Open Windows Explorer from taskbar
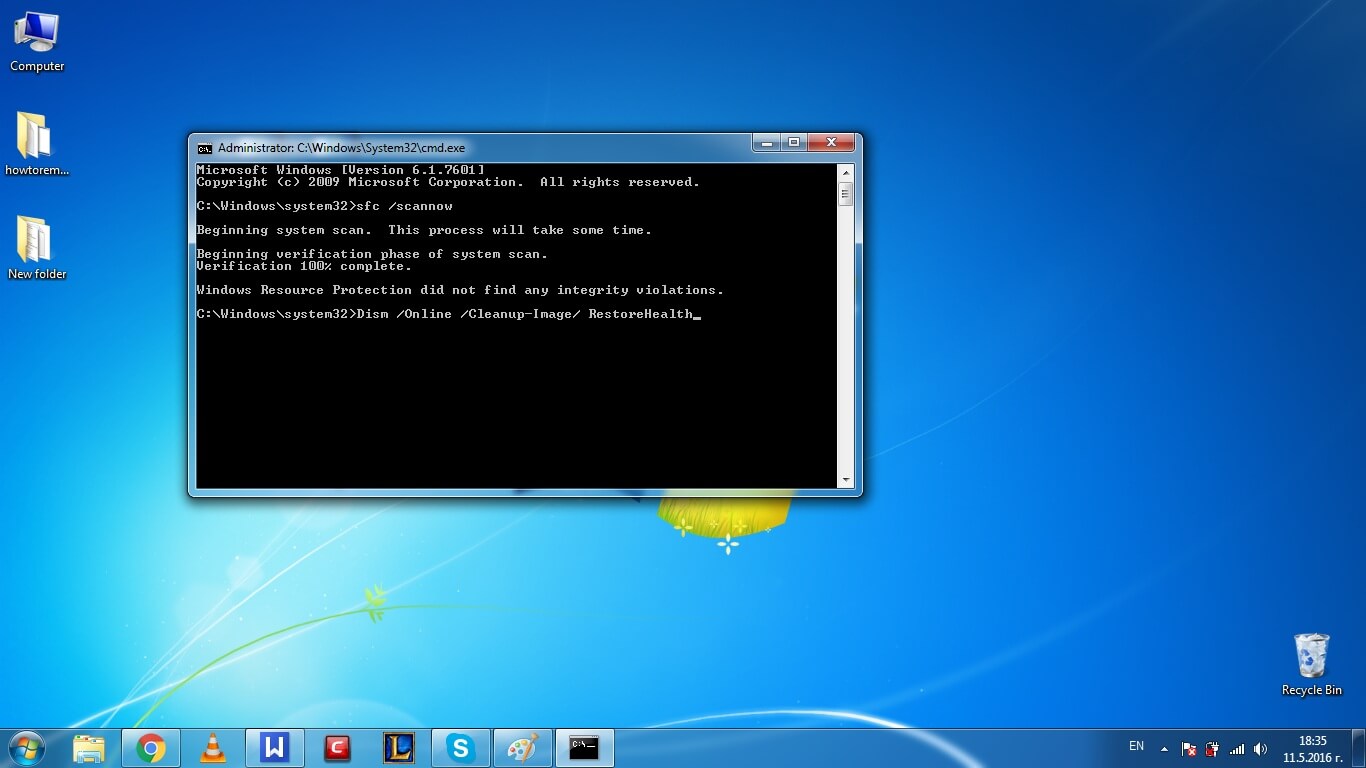The height and width of the screenshot is (768, 1366). 89,748
